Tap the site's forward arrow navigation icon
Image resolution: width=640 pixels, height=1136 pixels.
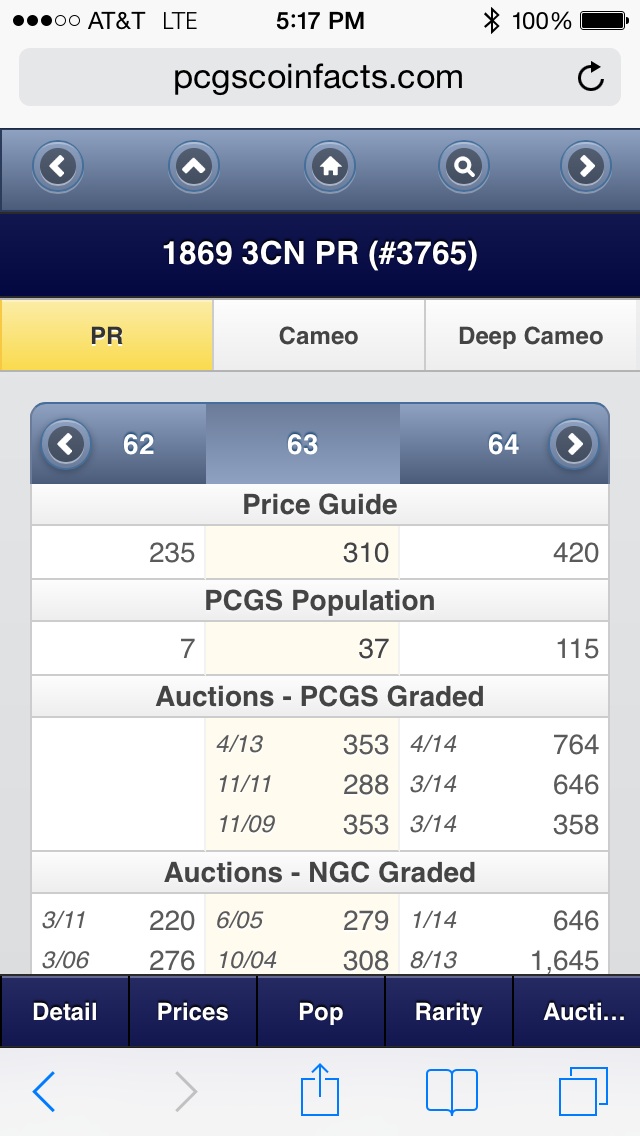[586, 167]
